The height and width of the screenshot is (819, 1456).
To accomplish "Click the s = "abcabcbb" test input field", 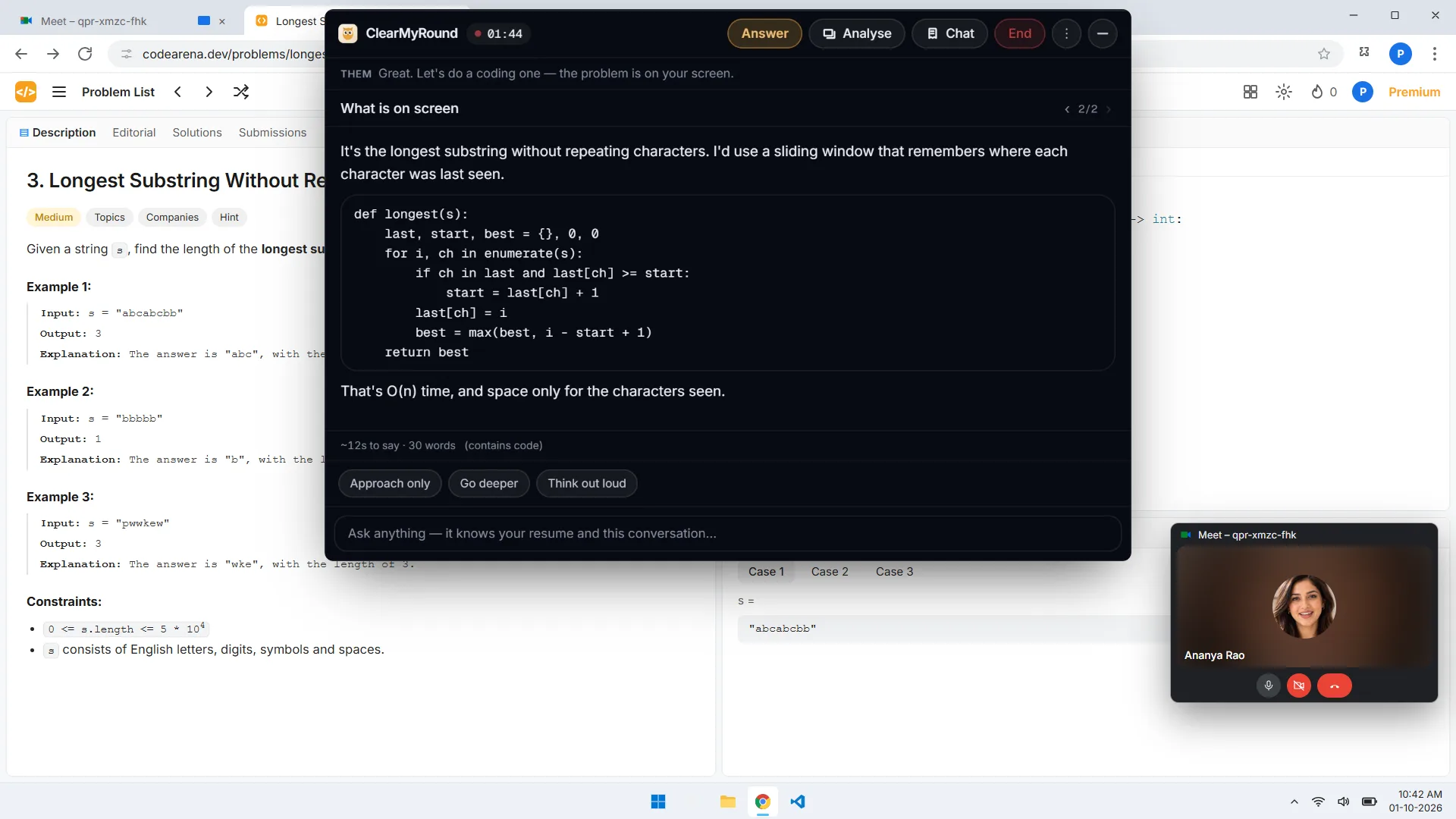I will coord(954,629).
